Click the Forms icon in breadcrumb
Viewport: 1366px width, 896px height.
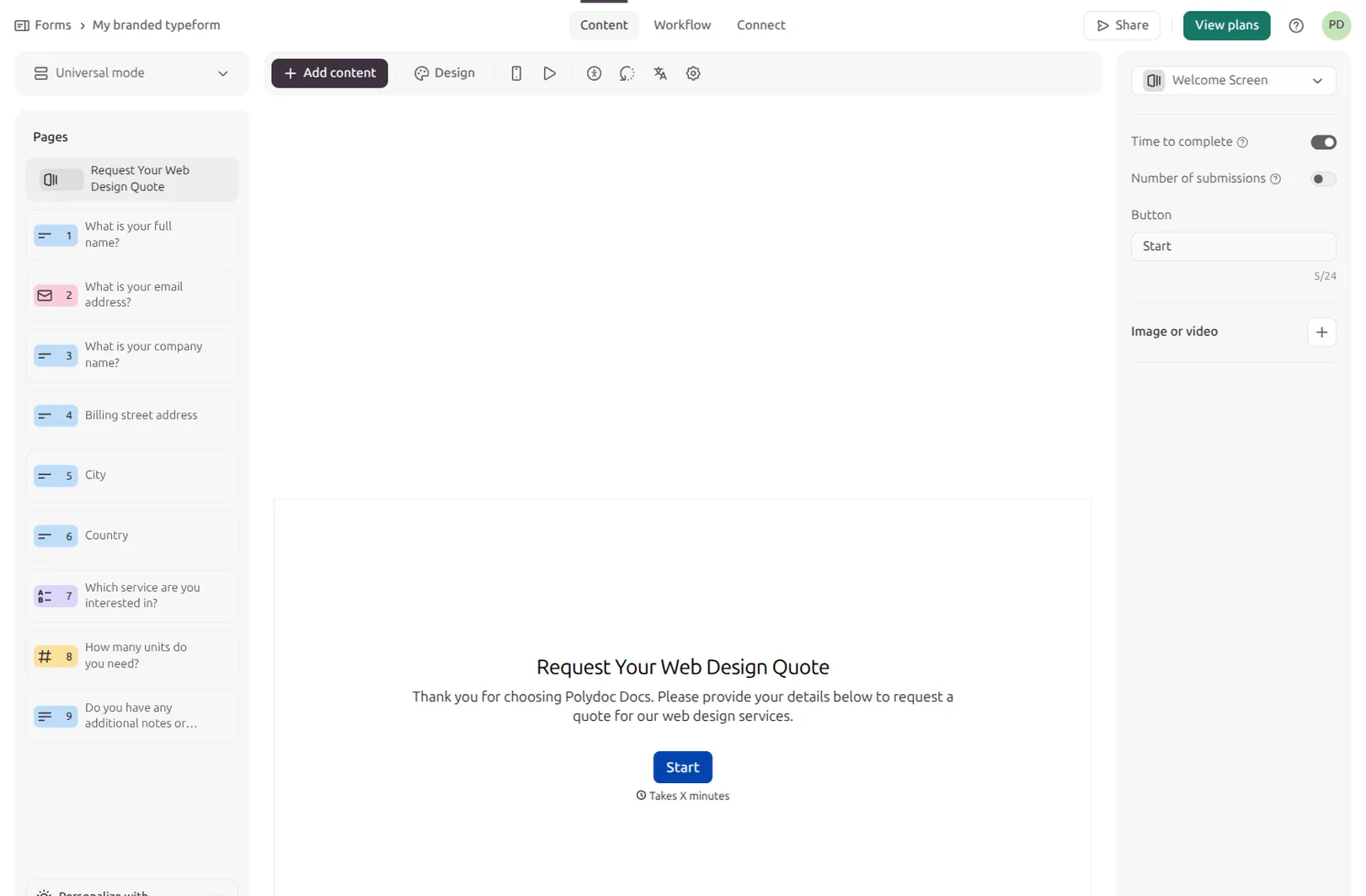[x=22, y=25]
